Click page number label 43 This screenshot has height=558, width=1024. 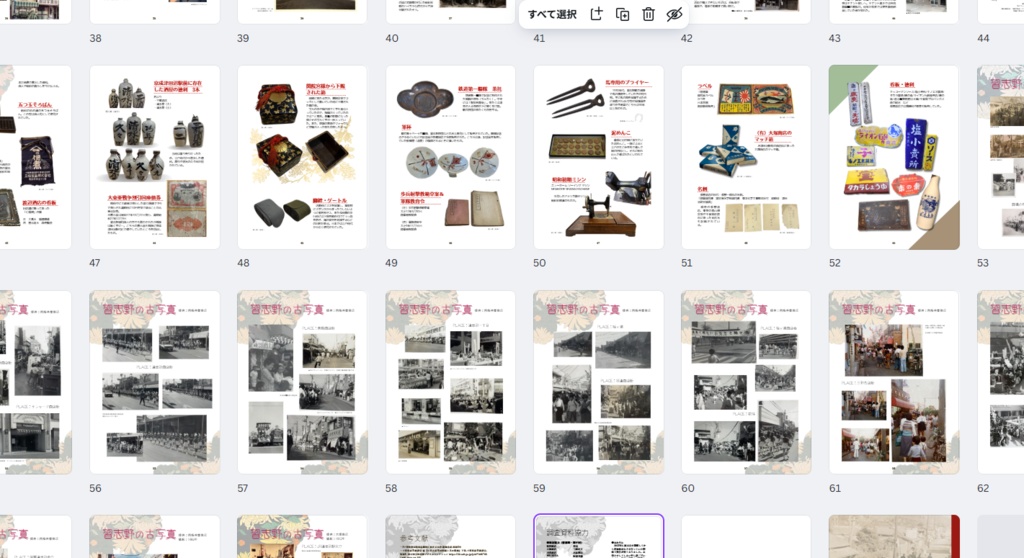(x=835, y=39)
